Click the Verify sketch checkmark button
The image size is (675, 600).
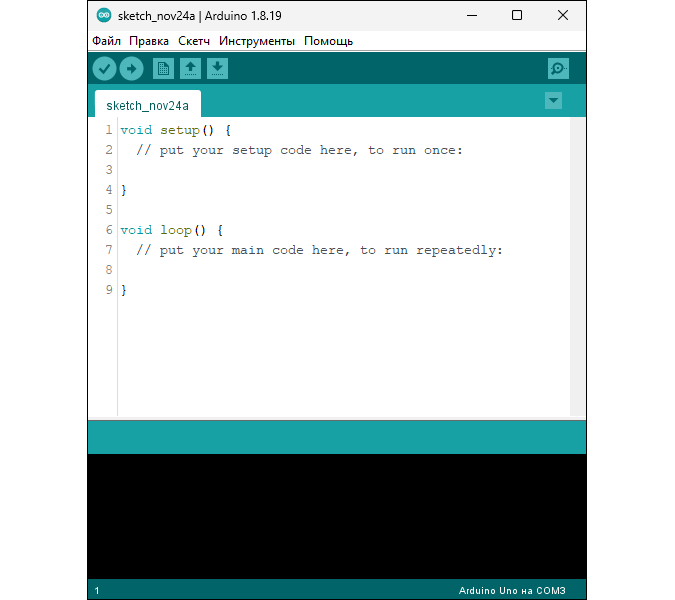[104, 68]
